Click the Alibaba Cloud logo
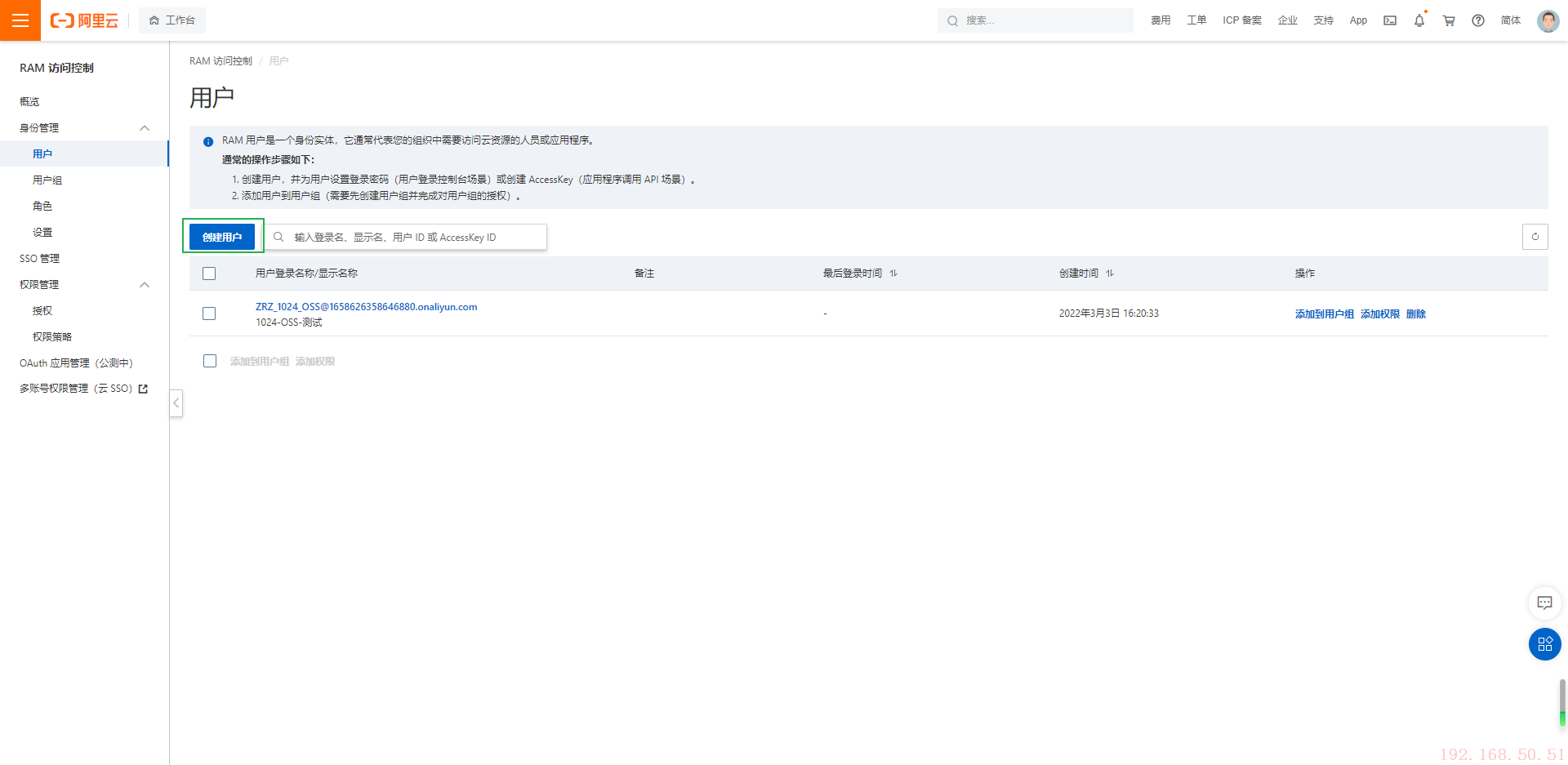This screenshot has height=765, width=1568. coord(84,20)
